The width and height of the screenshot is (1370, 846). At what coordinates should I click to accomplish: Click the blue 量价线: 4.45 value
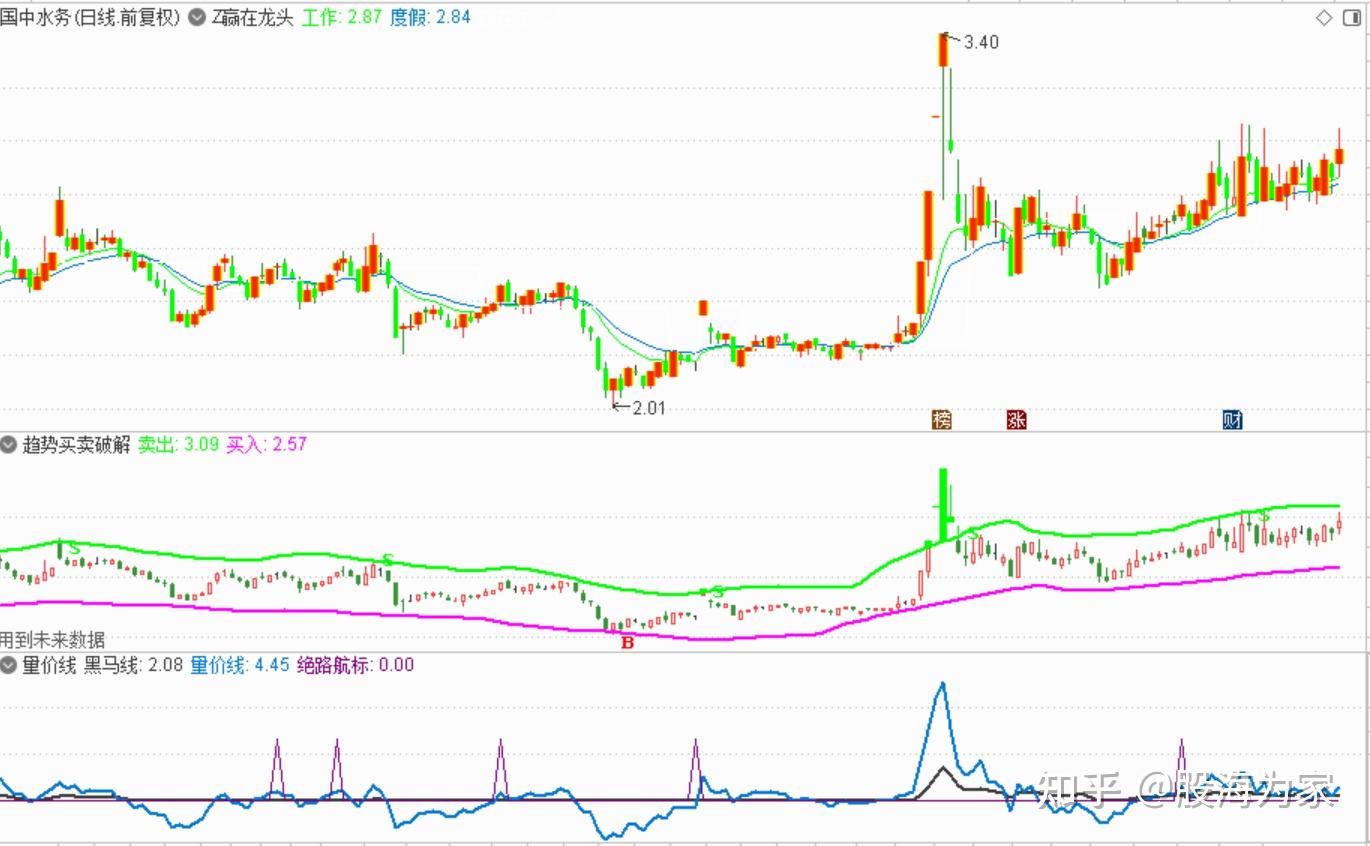(240, 664)
